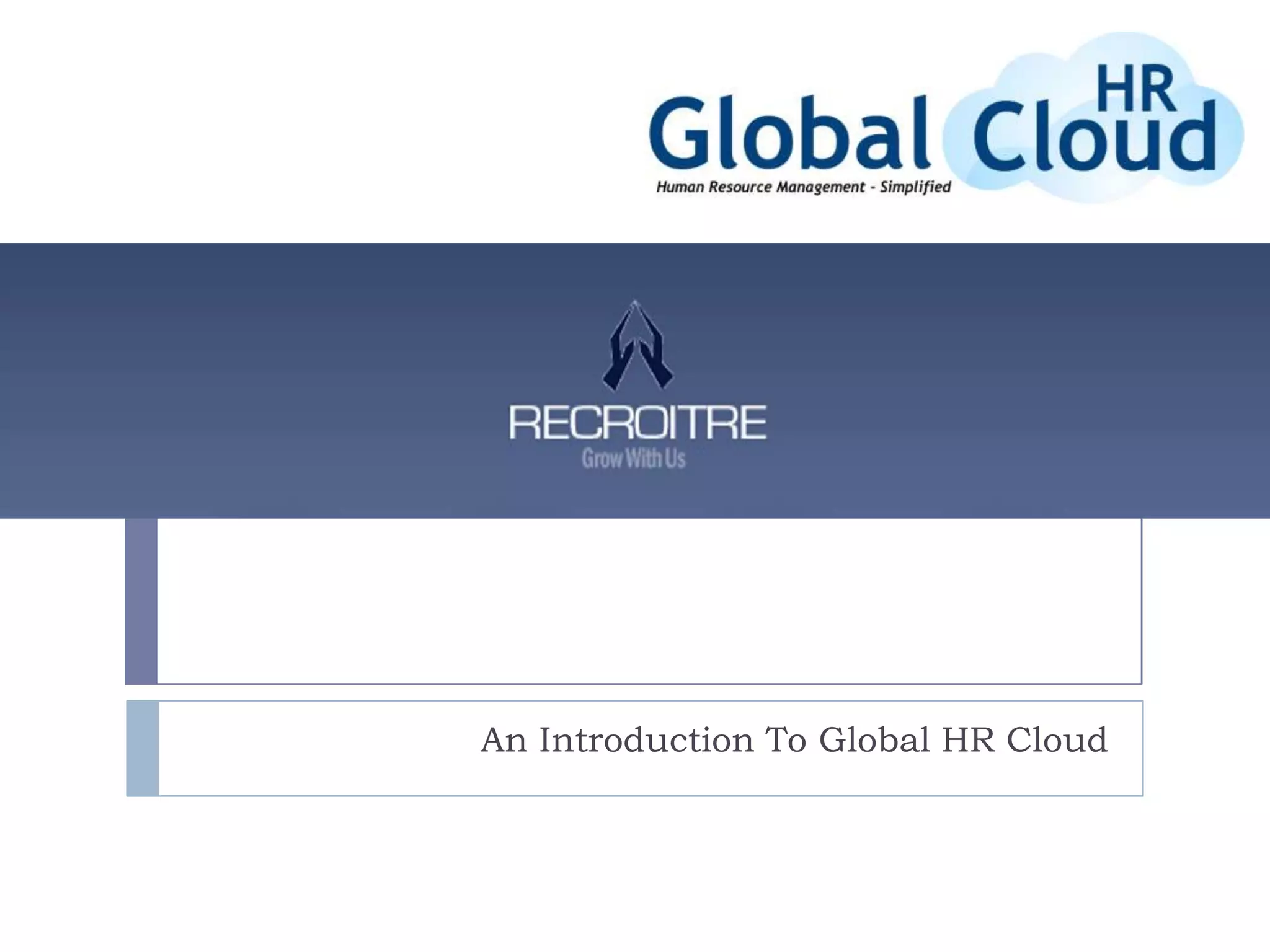Click the dark blue banner right of Recroitre logo
The image size is (1270, 952).
[1023, 379]
